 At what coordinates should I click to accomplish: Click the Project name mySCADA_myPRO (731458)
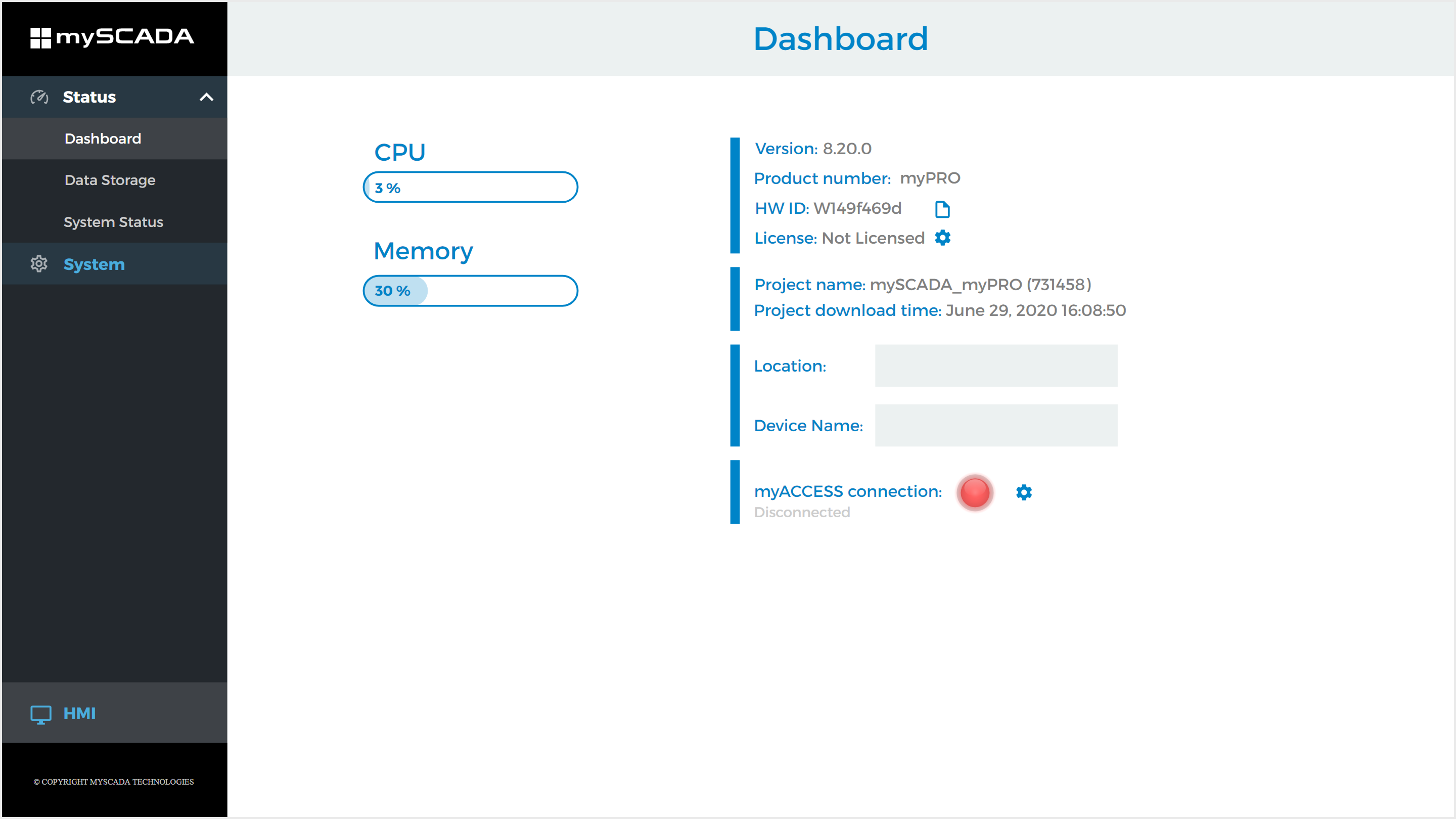click(x=923, y=284)
